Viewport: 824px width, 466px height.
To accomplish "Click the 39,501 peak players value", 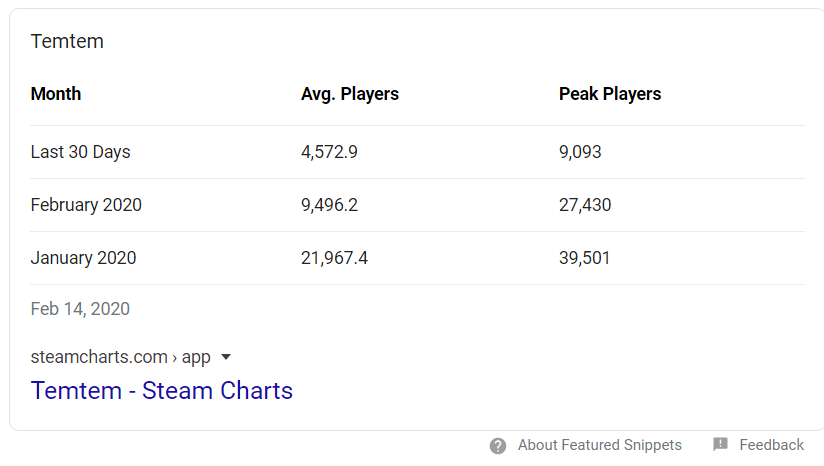I will 584,258.
